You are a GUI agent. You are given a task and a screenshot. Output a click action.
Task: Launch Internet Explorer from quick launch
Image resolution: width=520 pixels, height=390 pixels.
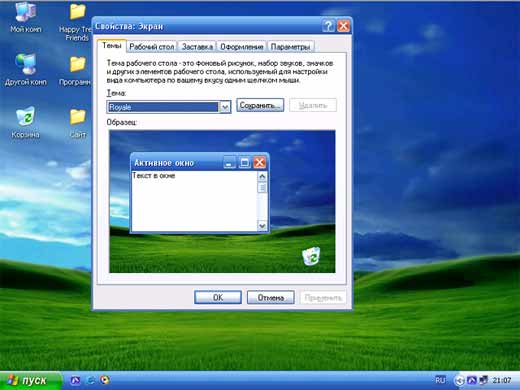click(90, 380)
